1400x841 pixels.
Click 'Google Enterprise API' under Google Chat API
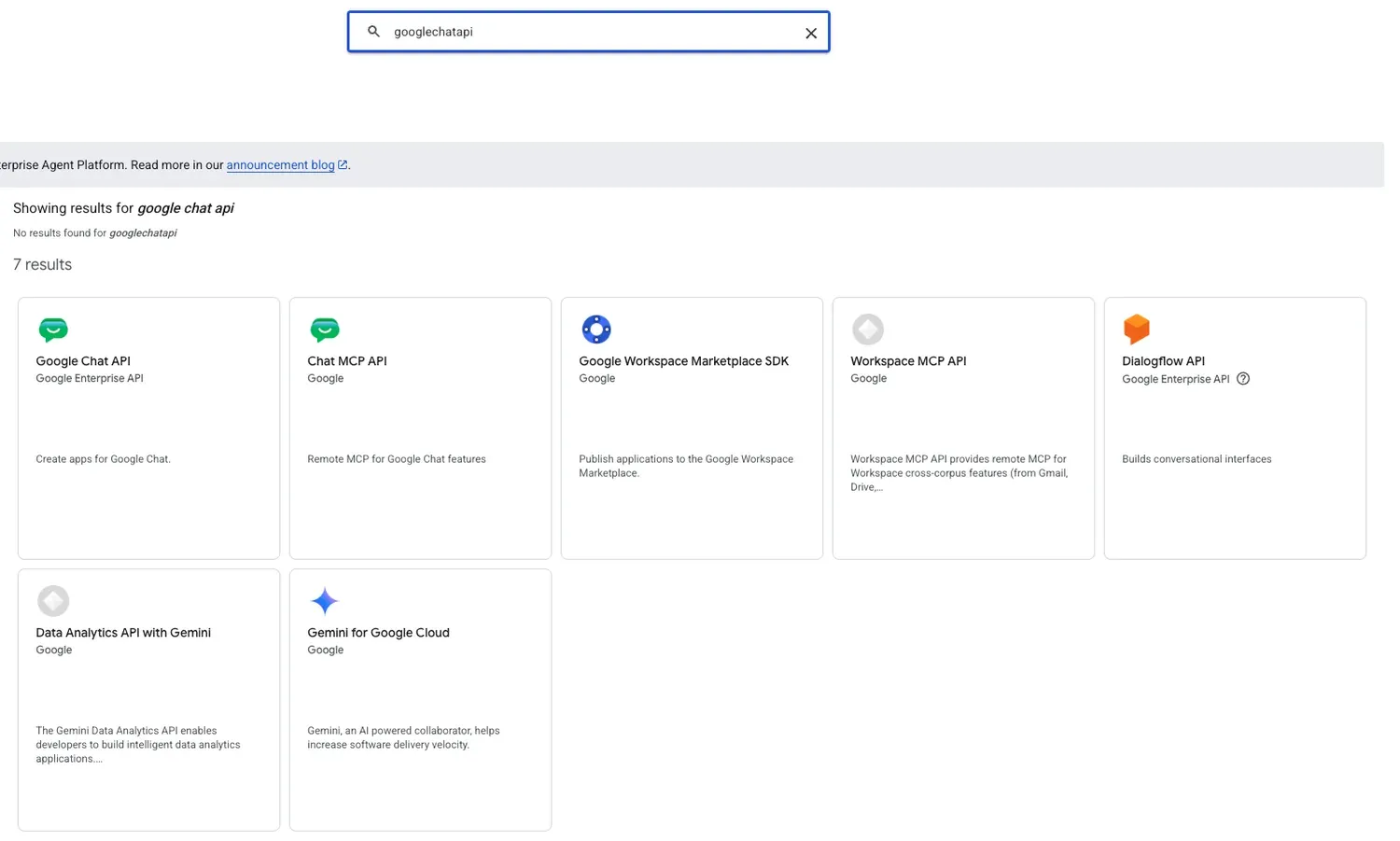[x=90, y=379]
